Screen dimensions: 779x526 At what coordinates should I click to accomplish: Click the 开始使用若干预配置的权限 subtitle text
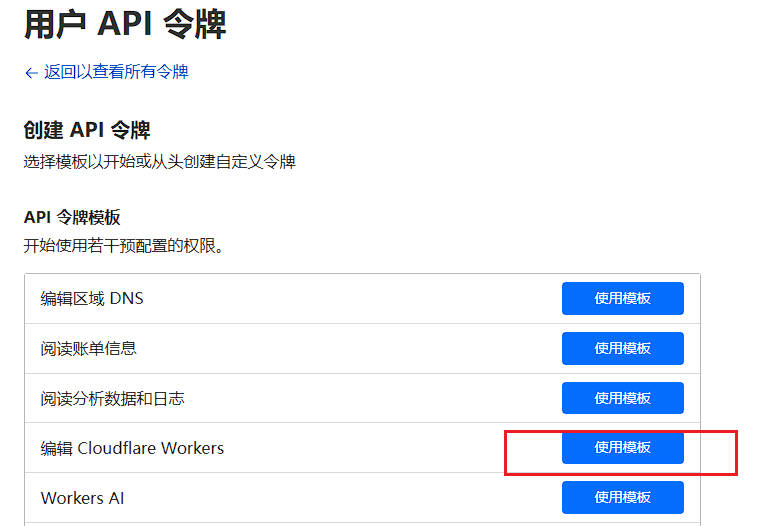coord(123,245)
